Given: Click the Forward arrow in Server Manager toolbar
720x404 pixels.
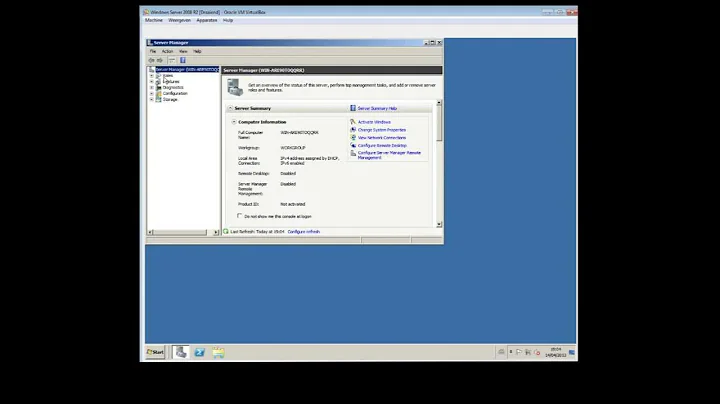Looking at the screenshot, I should pyautogui.click(x=160, y=60).
